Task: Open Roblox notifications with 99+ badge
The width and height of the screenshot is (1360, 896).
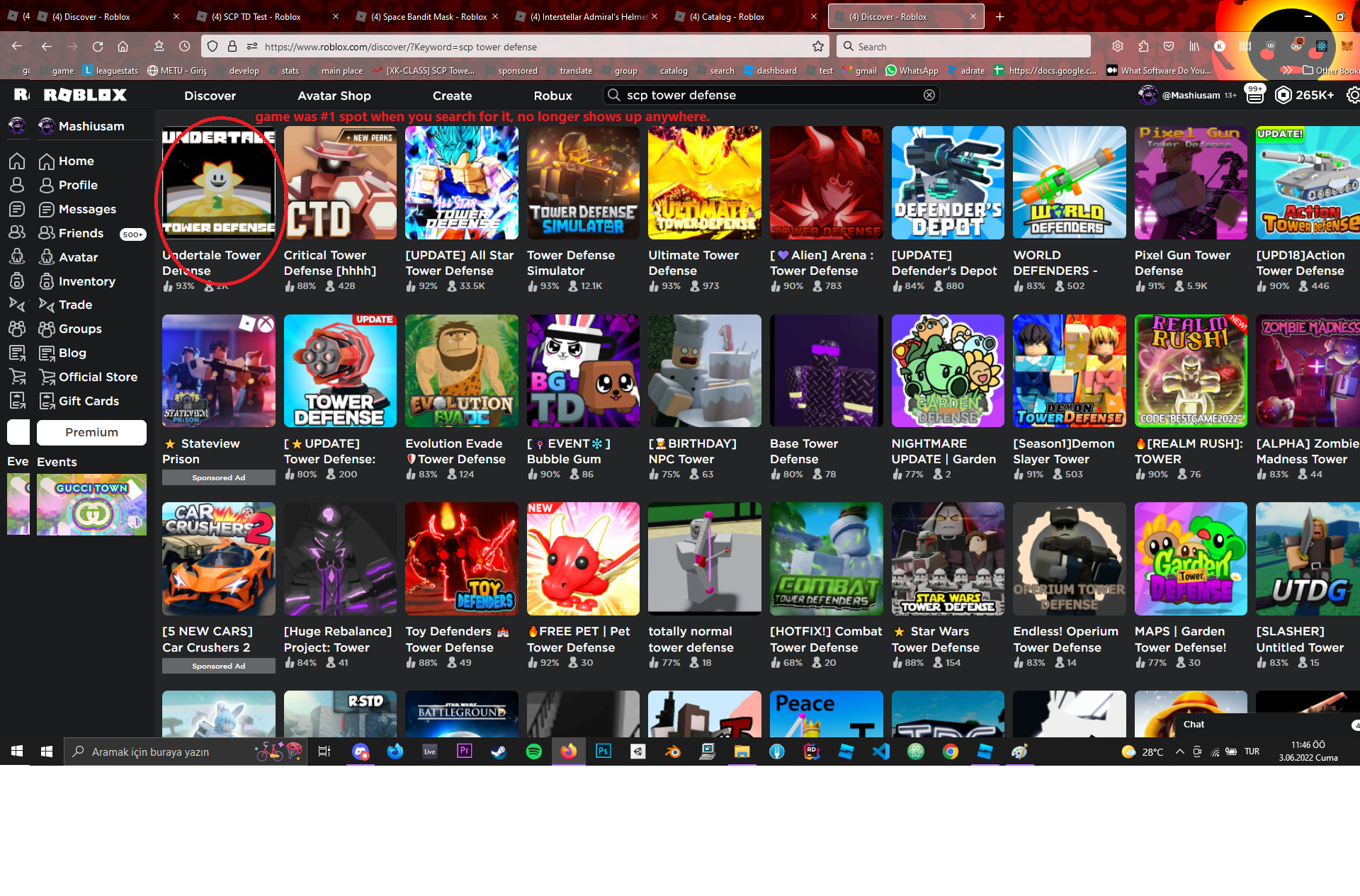Action: point(1254,95)
